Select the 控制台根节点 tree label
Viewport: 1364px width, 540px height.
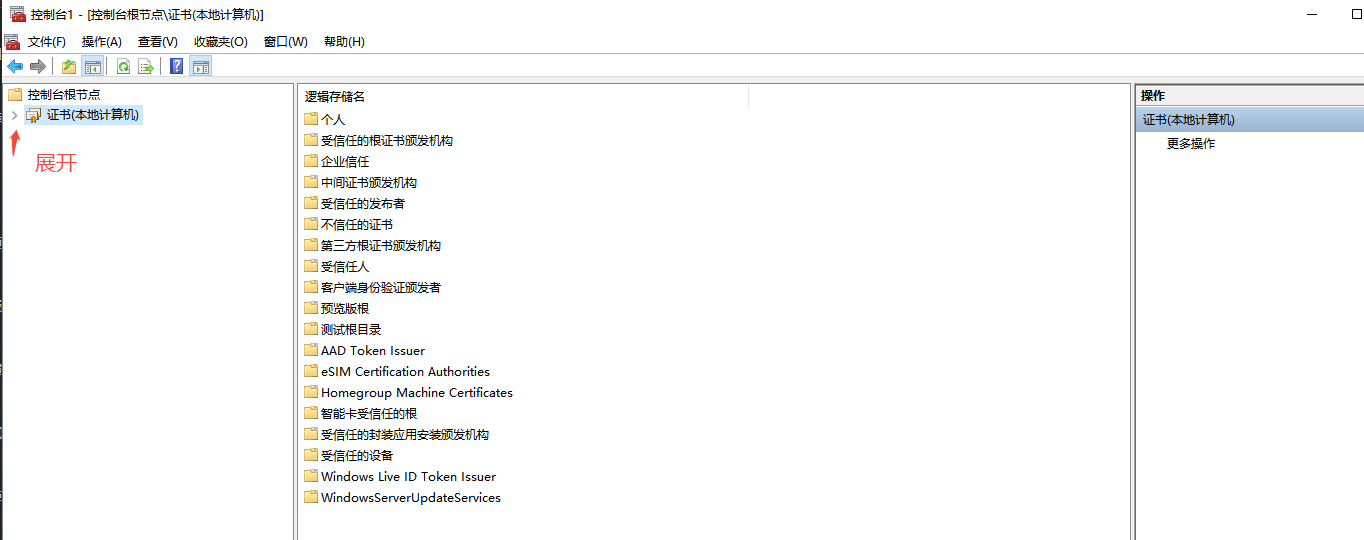[x=64, y=95]
